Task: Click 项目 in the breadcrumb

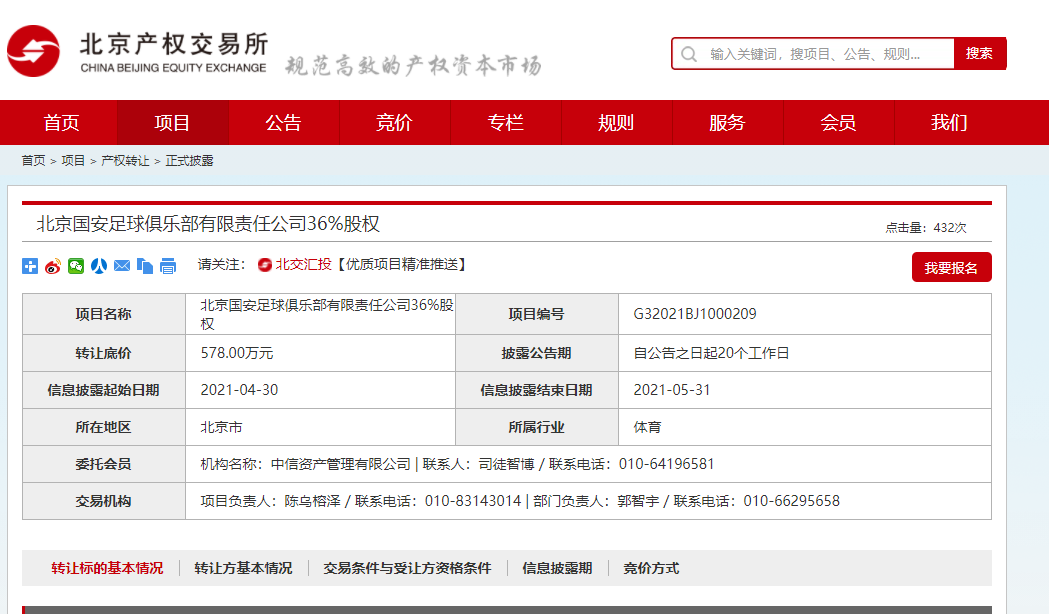Action: 73,161
